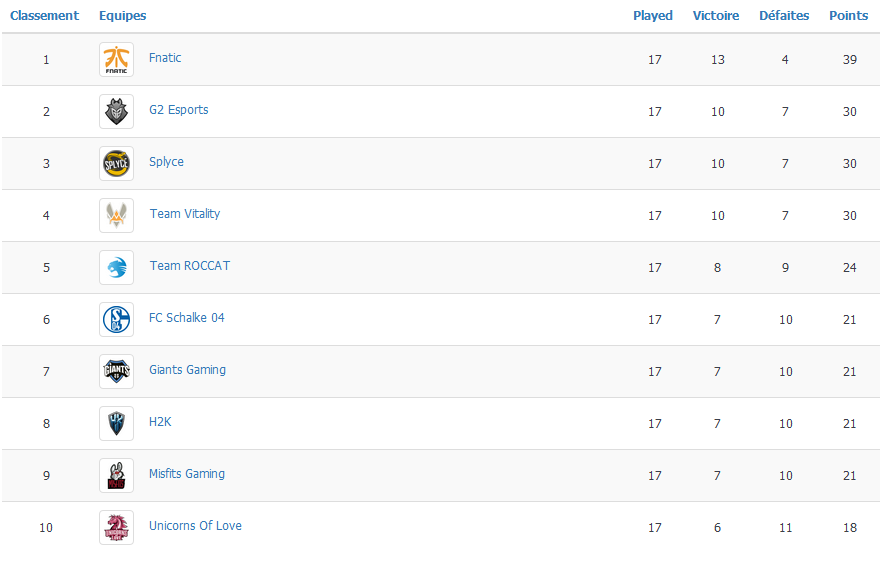Sort by the Défaites column header
Screen dimensions: 882x565
[x=784, y=16]
